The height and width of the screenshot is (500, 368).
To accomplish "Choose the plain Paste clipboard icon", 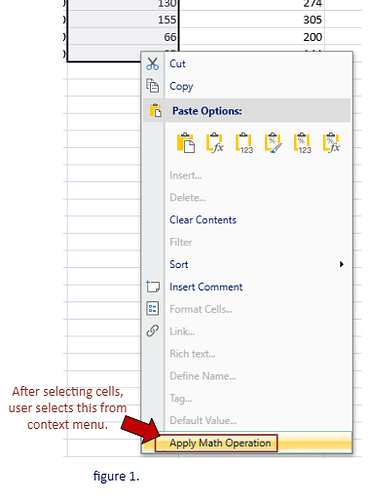I will click(186, 143).
